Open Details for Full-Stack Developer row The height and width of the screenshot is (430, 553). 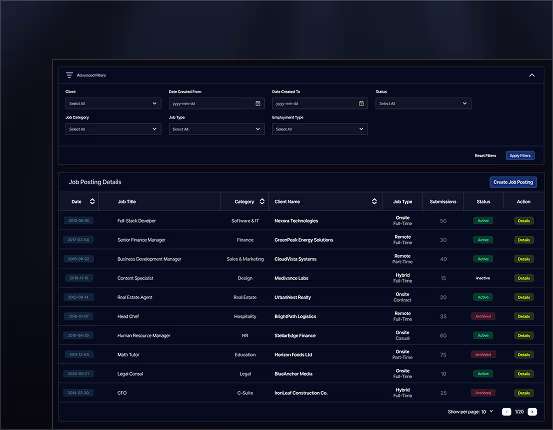pyautogui.click(x=524, y=221)
